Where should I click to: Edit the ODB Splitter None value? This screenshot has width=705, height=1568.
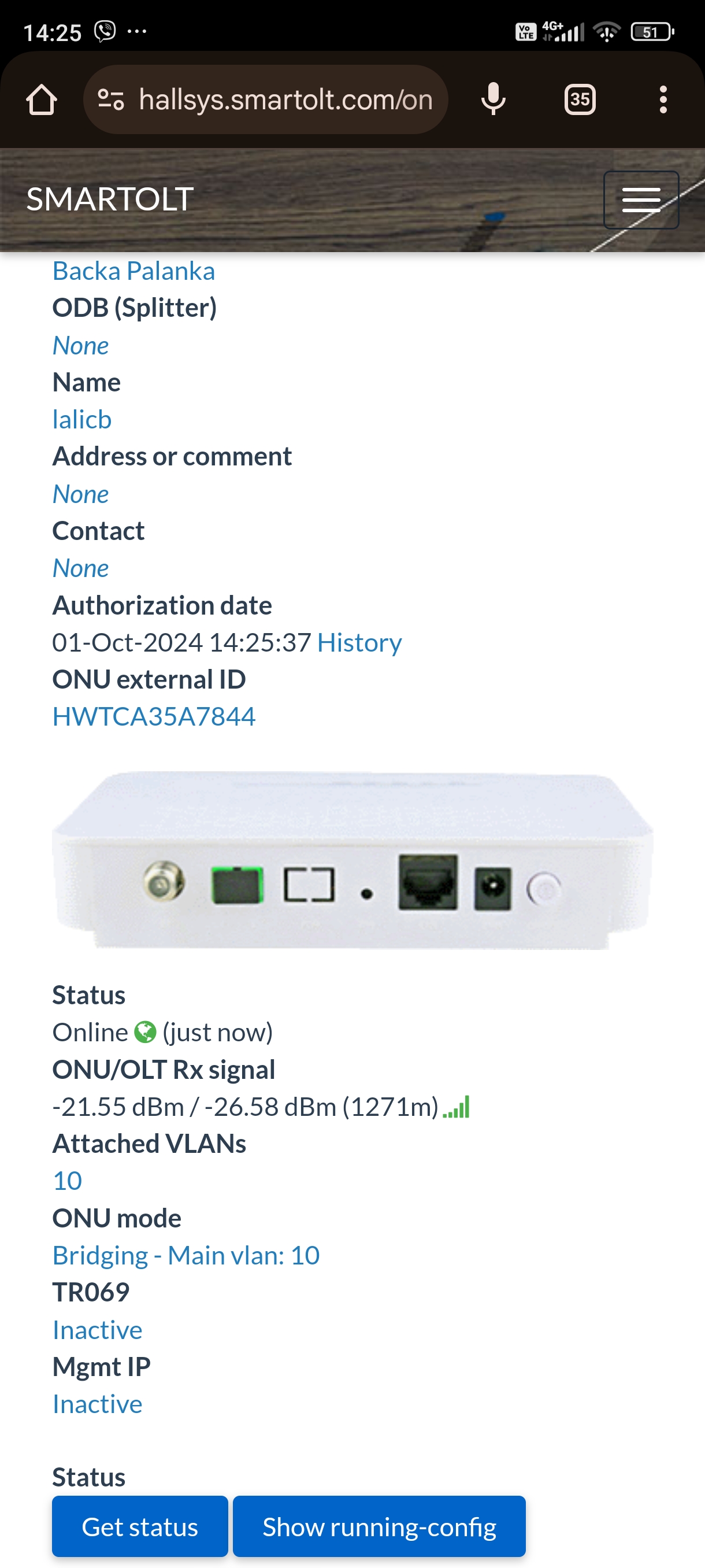coord(80,346)
